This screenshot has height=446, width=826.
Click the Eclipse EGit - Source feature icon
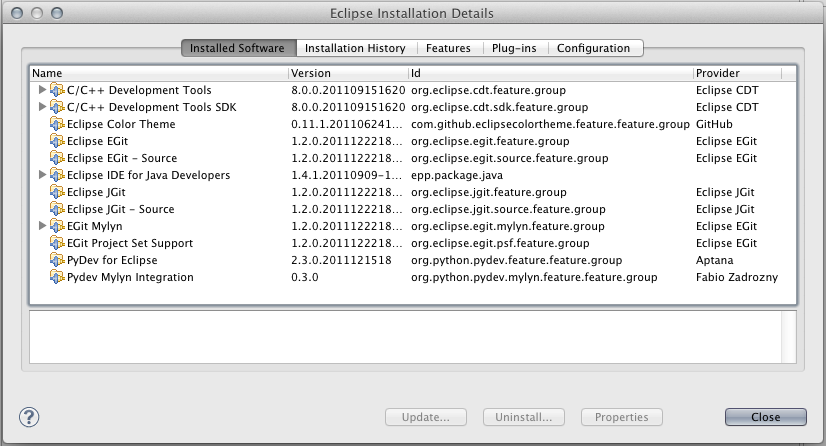pyautogui.click(x=57, y=158)
